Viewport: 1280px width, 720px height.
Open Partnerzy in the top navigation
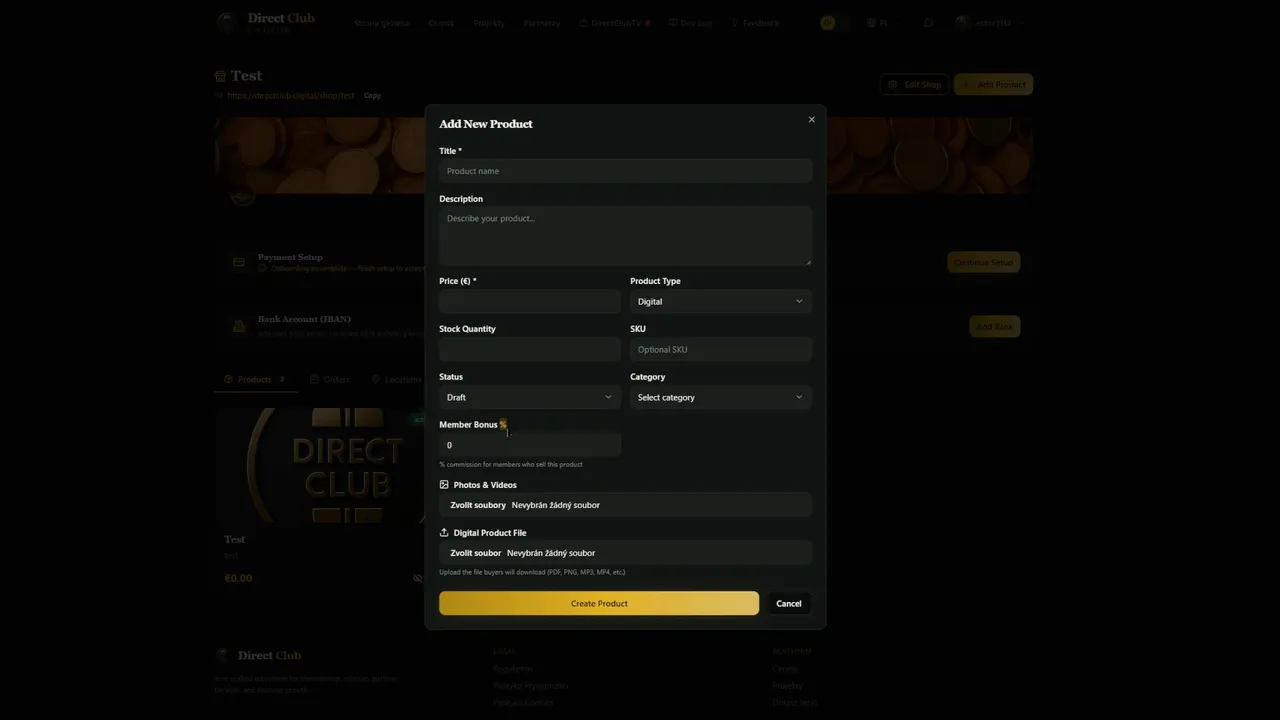[542, 23]
